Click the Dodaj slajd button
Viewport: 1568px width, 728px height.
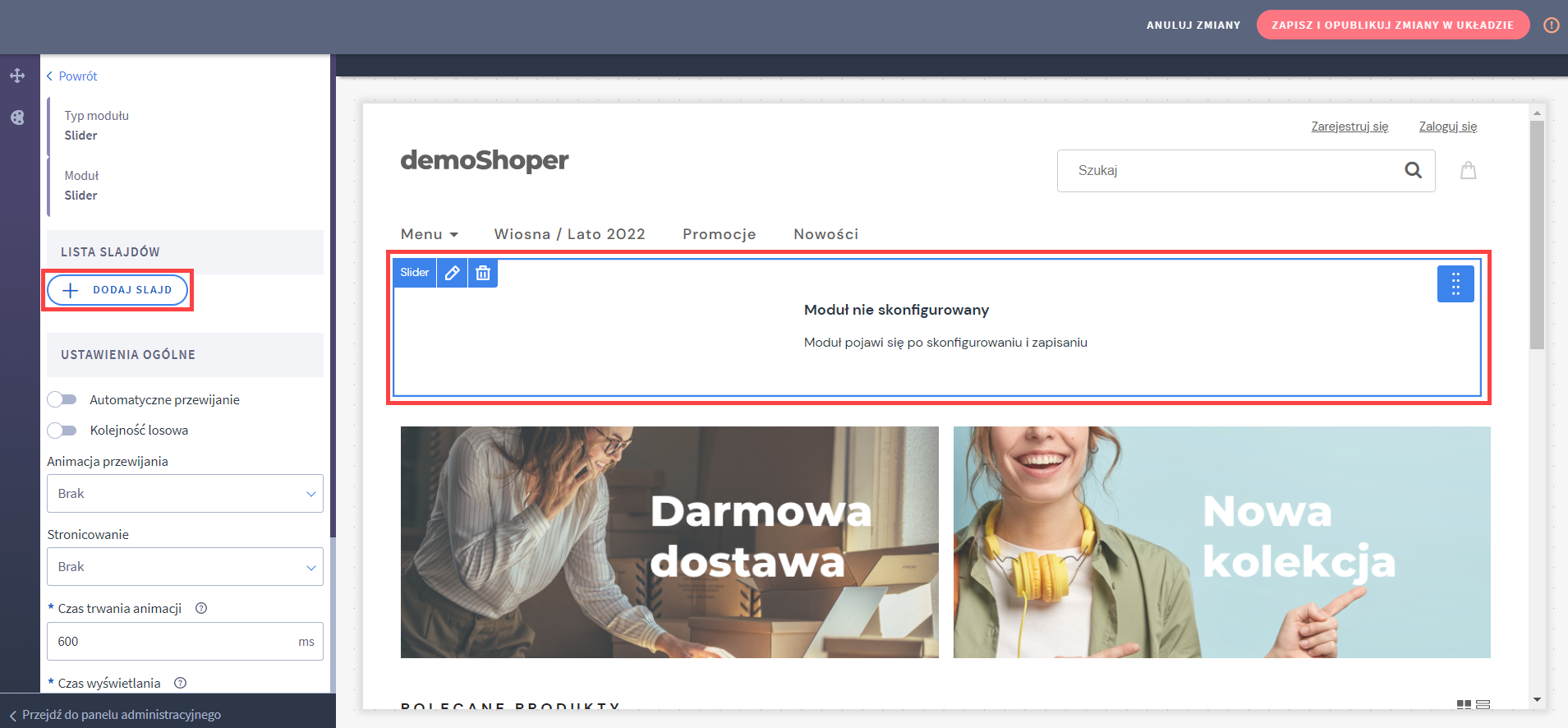tap(117, 290)
